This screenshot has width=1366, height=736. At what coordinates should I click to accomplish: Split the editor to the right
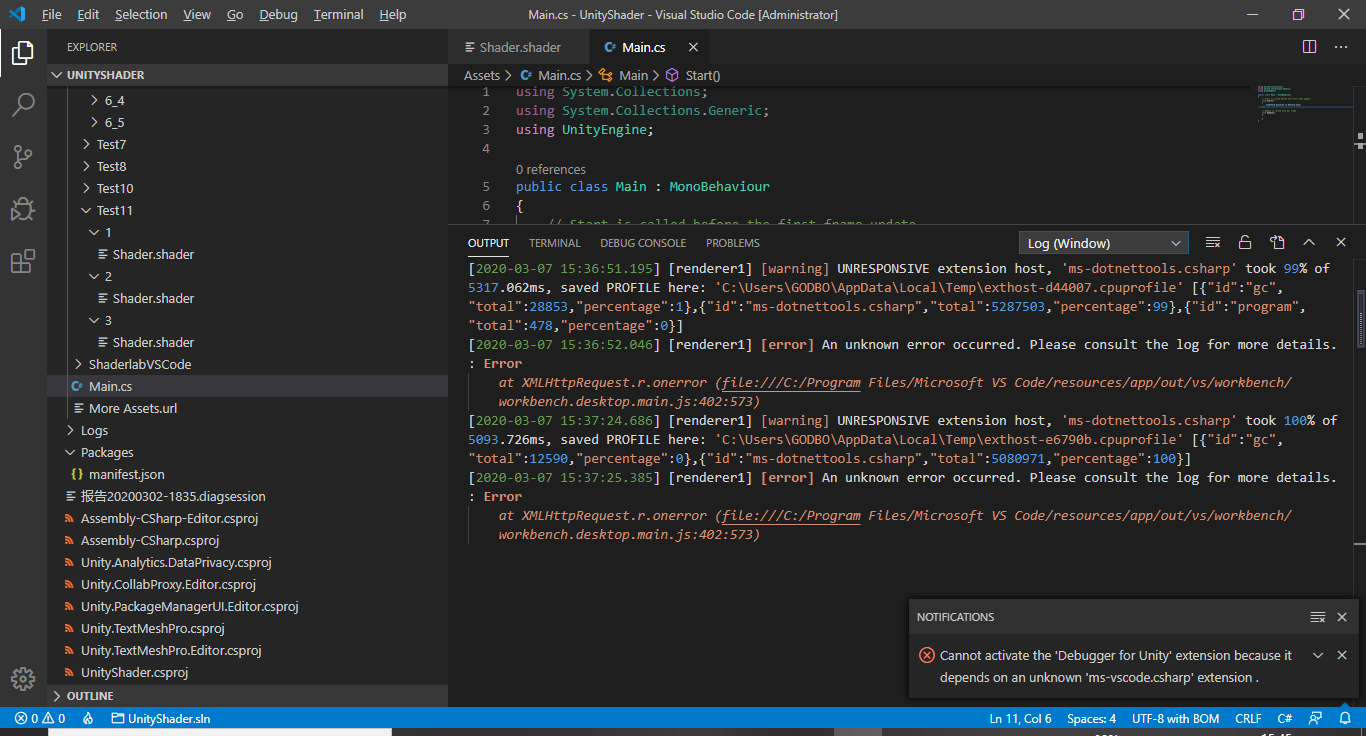(x=1309, y=47)
